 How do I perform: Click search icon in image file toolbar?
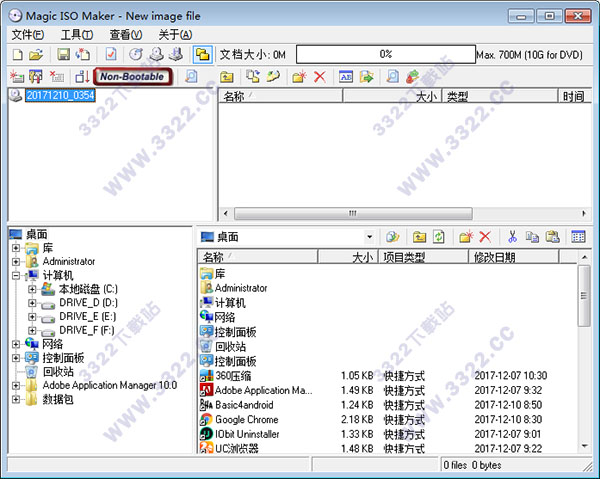pos(392,77)
